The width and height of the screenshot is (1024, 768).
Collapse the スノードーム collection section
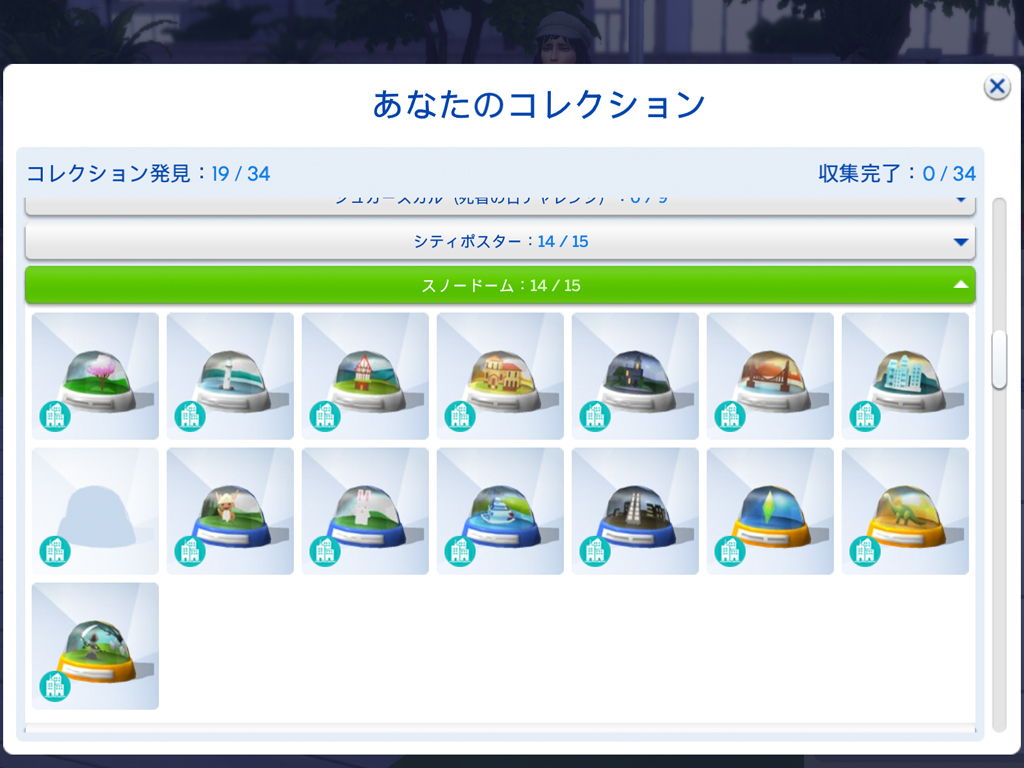click(500, 285)
